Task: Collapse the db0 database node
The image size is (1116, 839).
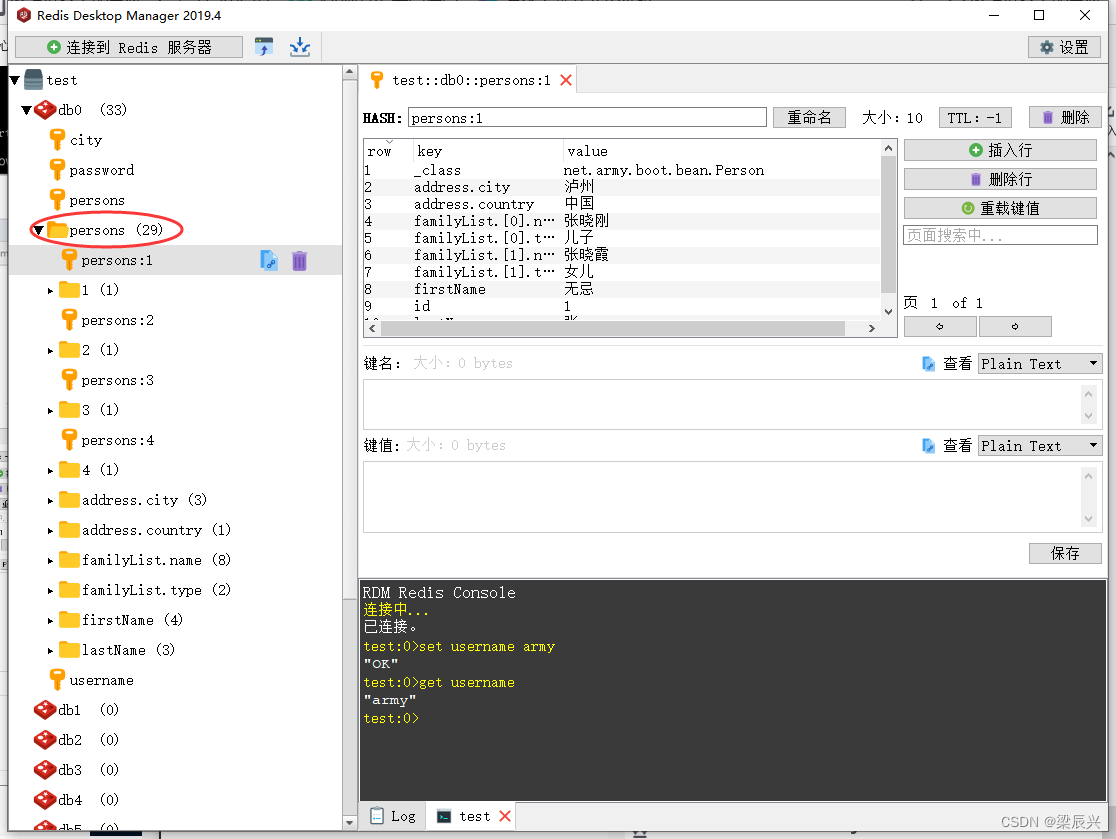Action: 26,110
